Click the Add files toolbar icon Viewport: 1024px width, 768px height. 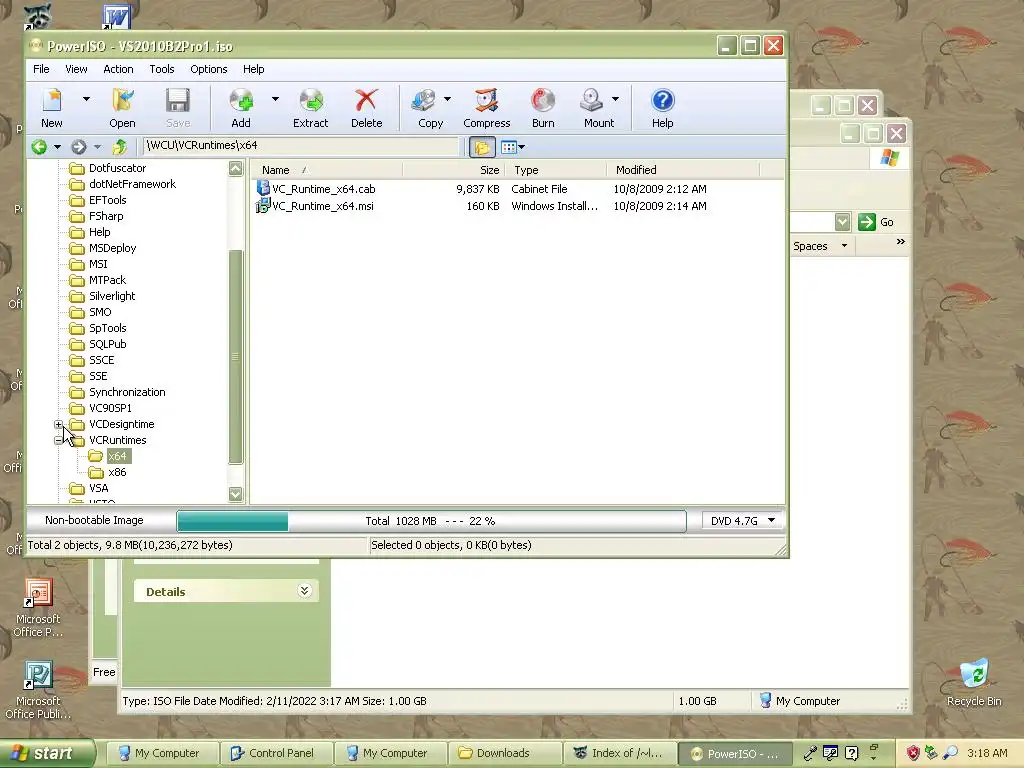241,108
